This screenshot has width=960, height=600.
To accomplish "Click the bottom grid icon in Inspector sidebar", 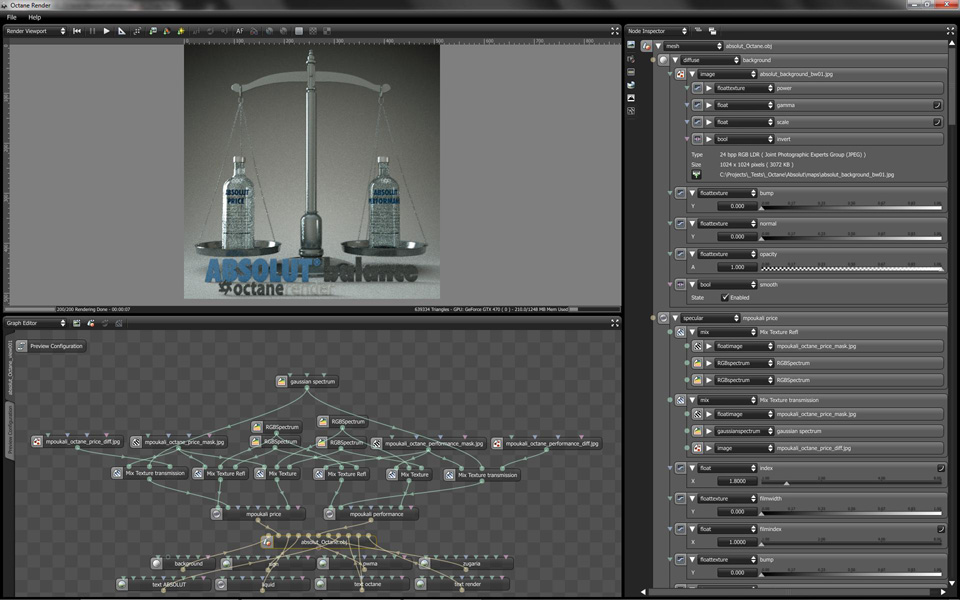I will 631,111.
